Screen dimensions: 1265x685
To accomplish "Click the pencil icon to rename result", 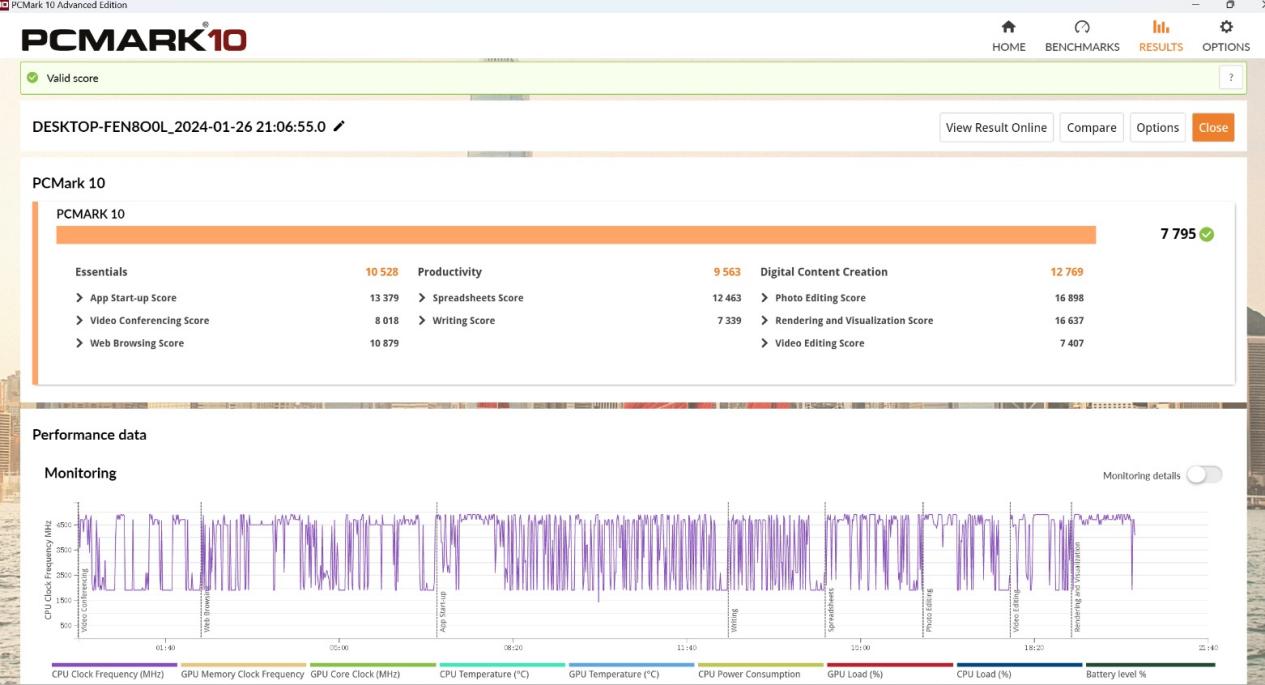I will [x=339, y=126].
